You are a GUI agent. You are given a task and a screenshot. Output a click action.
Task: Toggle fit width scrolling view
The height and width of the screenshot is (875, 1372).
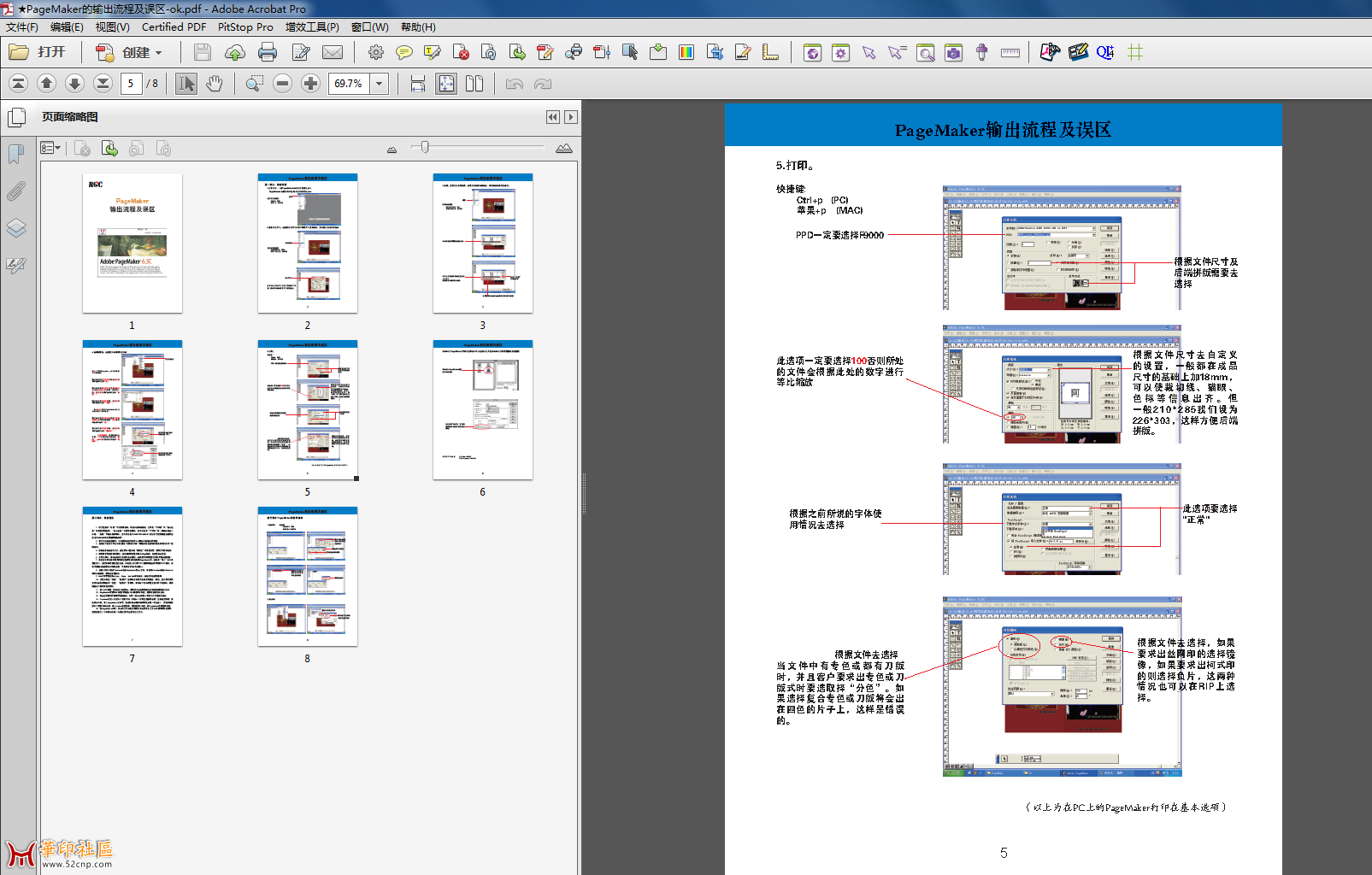[x=418, y=83]
